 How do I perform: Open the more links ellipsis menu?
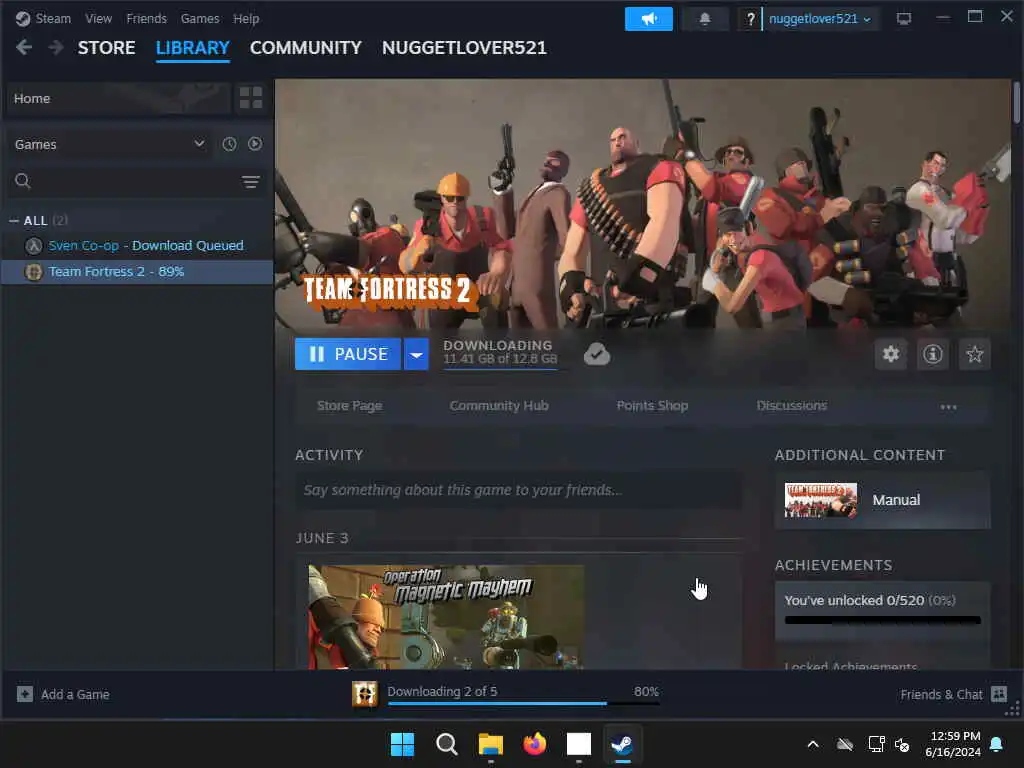point(948,406)
